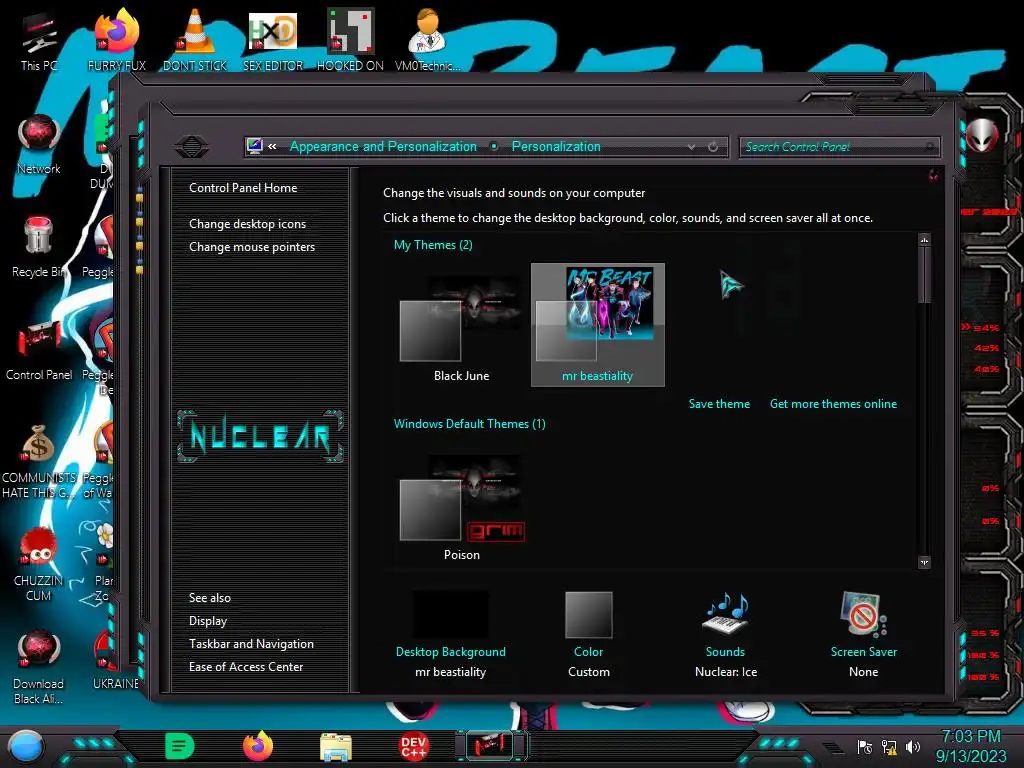Screen dimensions: 1024x768
Task: Open the Screen Saver icon
Action: (863, 613)
